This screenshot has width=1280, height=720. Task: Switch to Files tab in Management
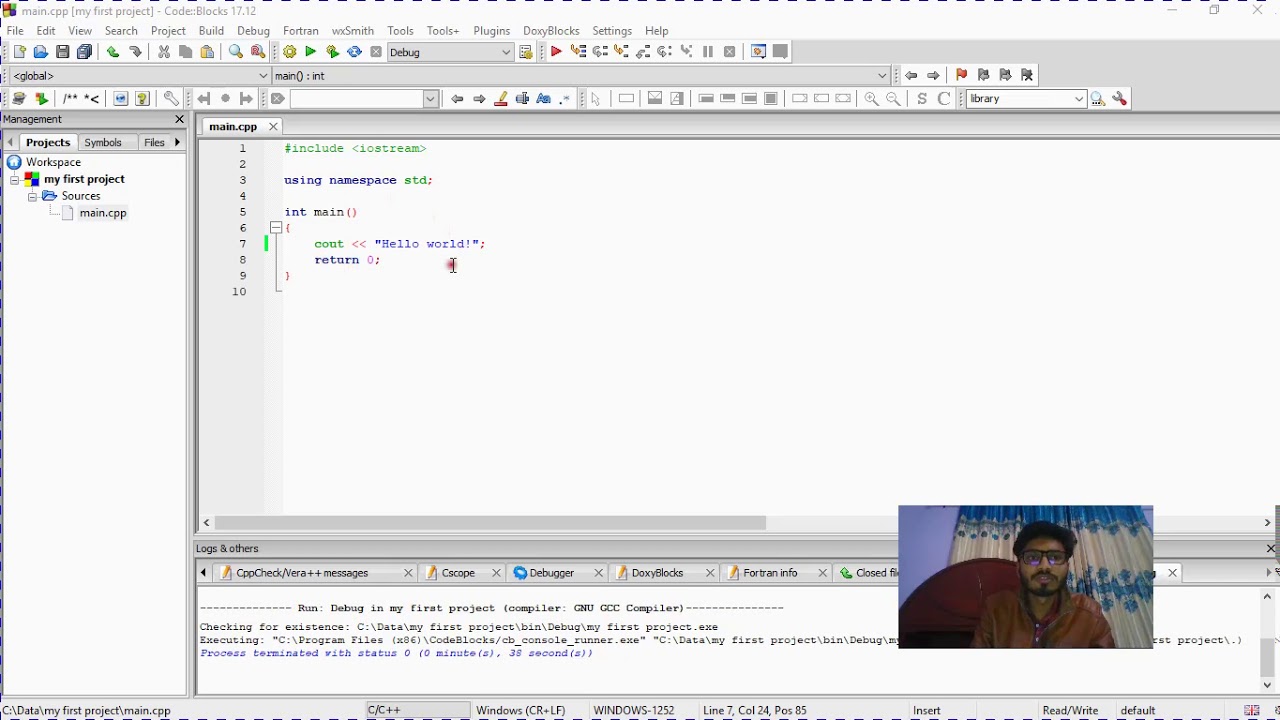point(154,143)
